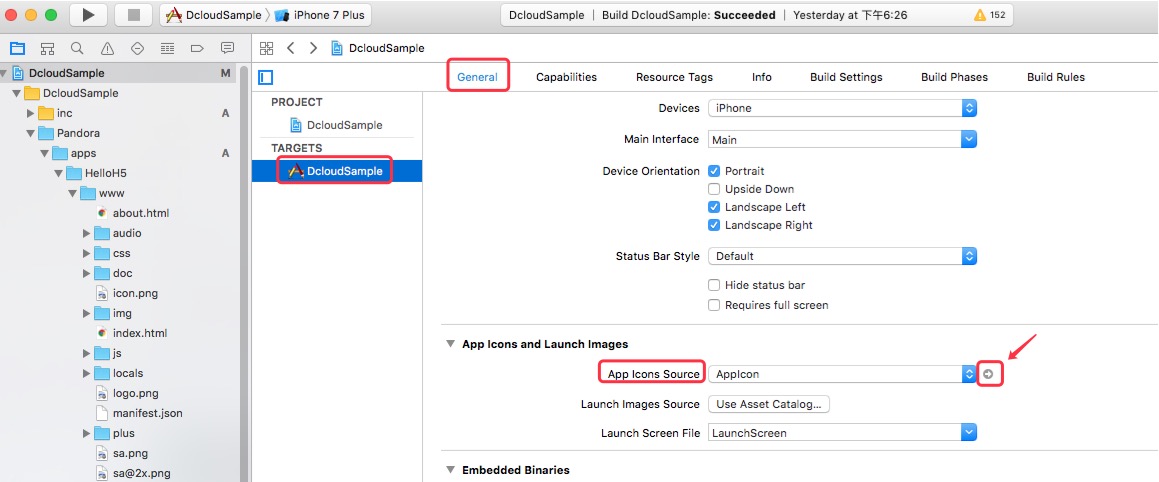Switch to the Info tab
Screen dimensions: 1159x482
761,77
